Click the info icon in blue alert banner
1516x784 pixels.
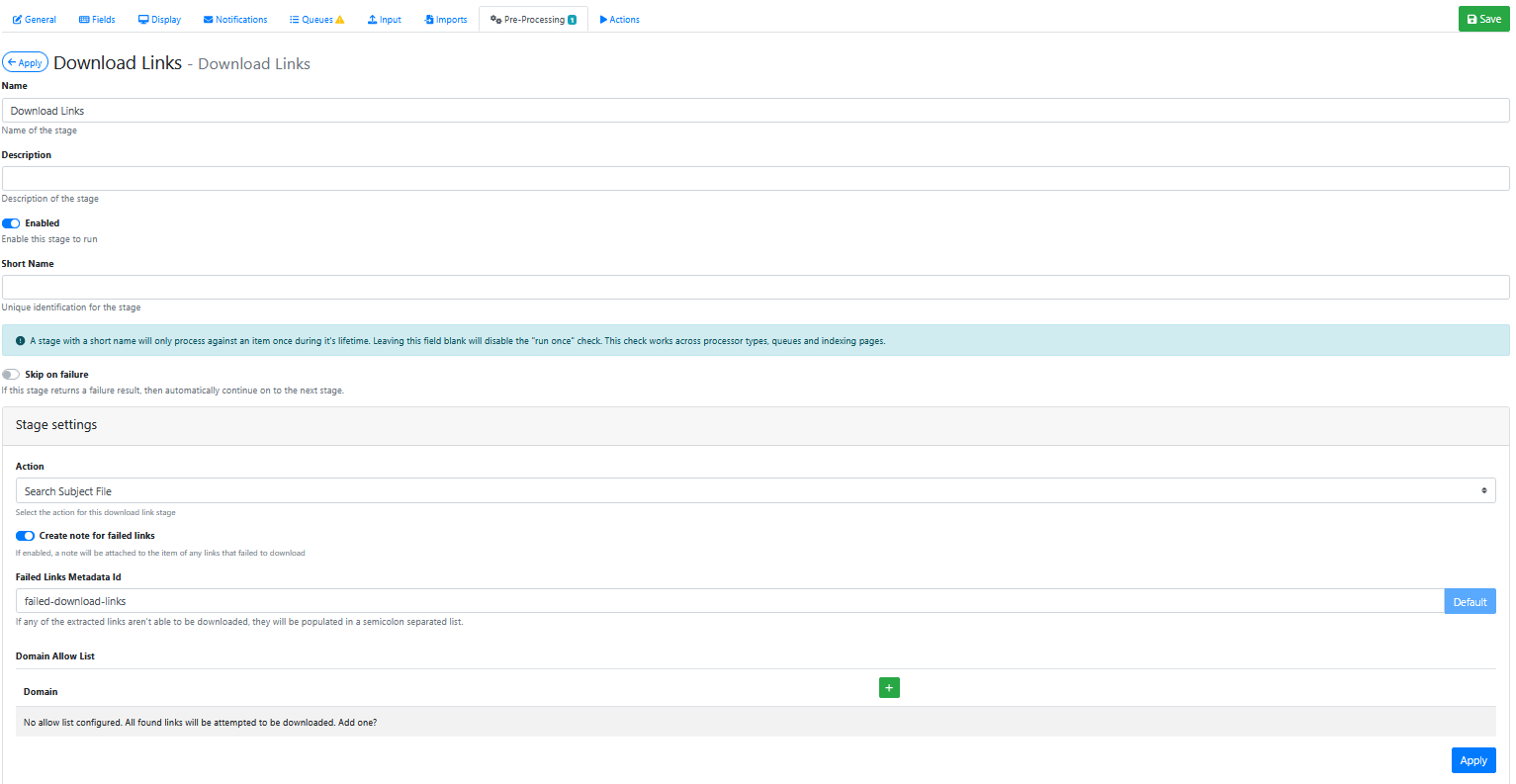(x=21, y=341)
